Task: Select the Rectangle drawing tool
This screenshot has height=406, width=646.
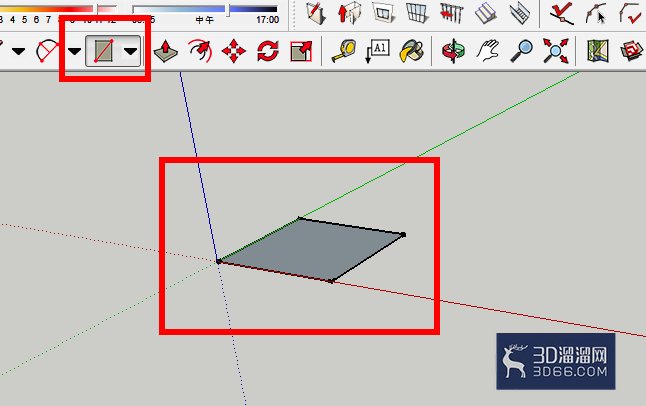Action: (x=104, y=51)
